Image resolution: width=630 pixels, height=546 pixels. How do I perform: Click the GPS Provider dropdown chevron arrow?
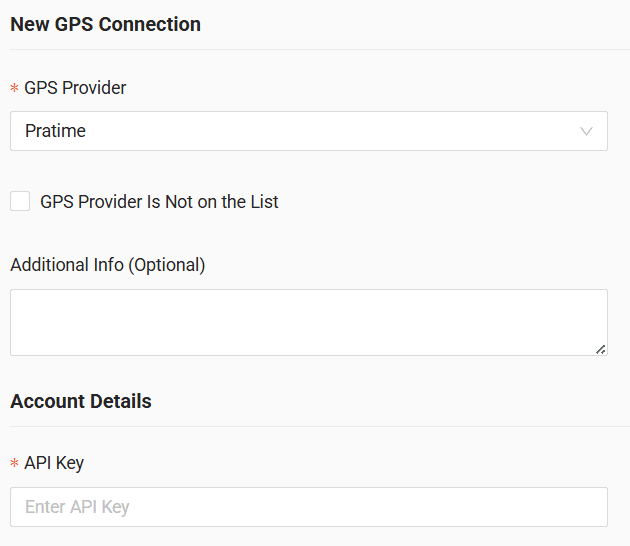point(586,131)
